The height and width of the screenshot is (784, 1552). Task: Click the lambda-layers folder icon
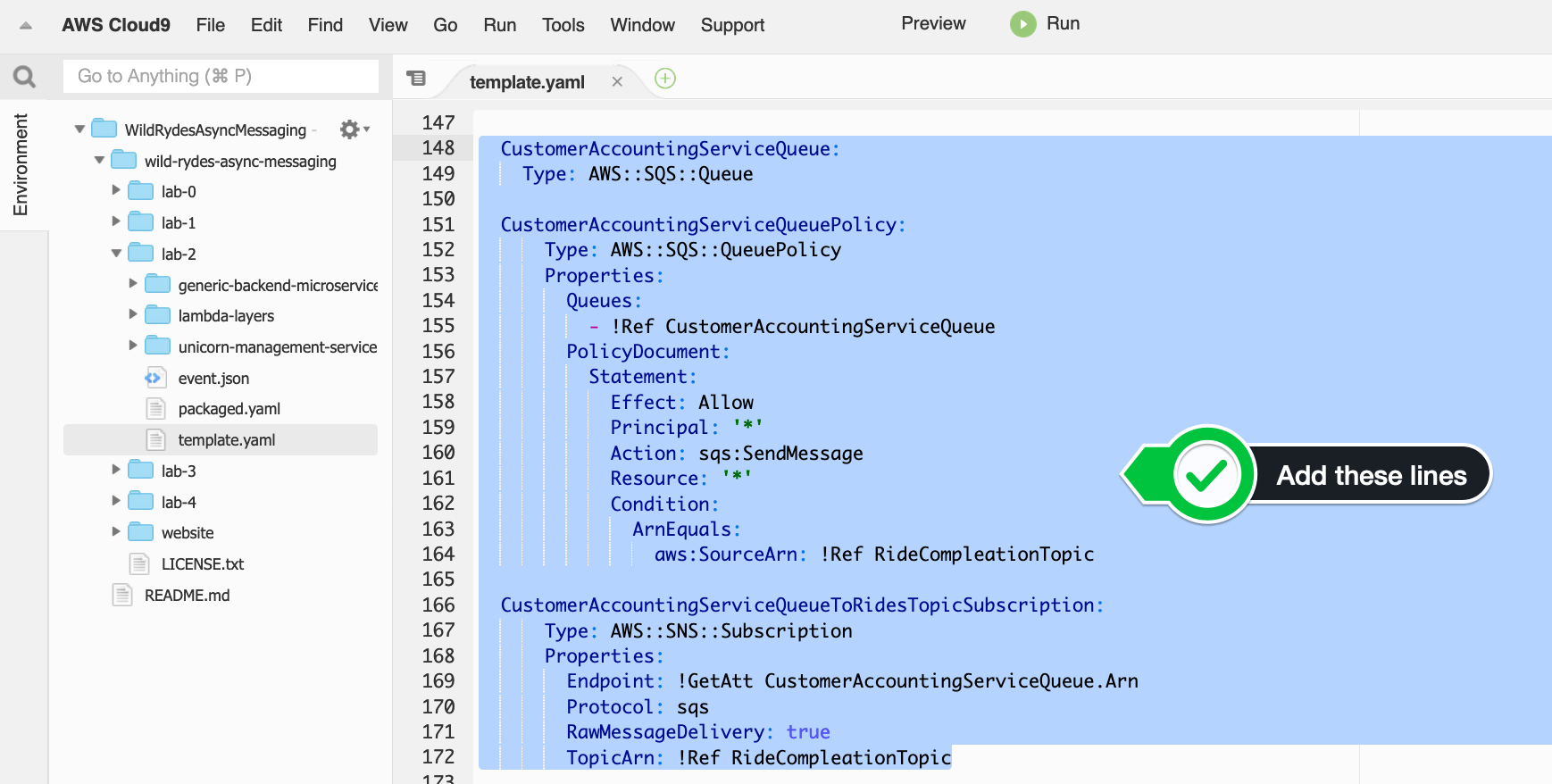coord(158,315)
